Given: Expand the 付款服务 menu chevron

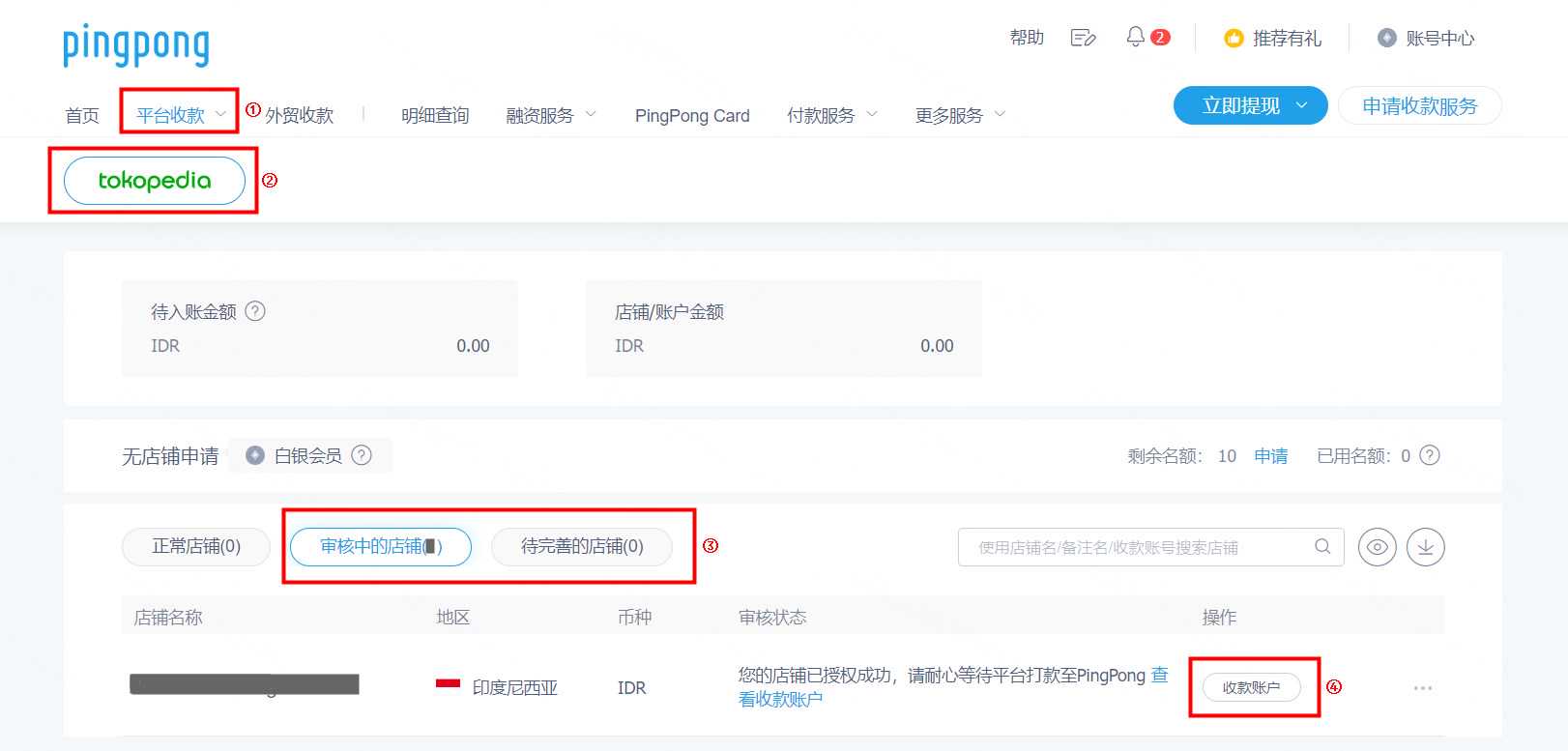Looking at the screenshot, I should click(x=872, y=114).
